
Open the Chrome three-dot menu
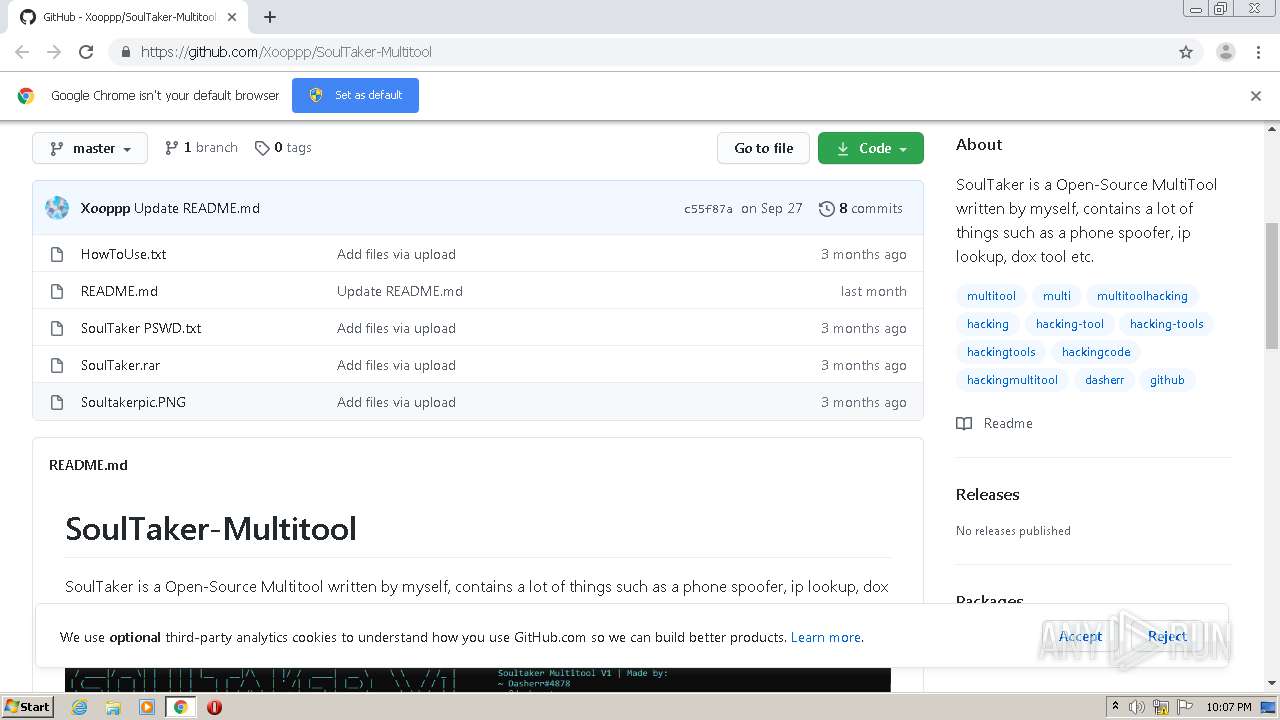[1259, 52]
